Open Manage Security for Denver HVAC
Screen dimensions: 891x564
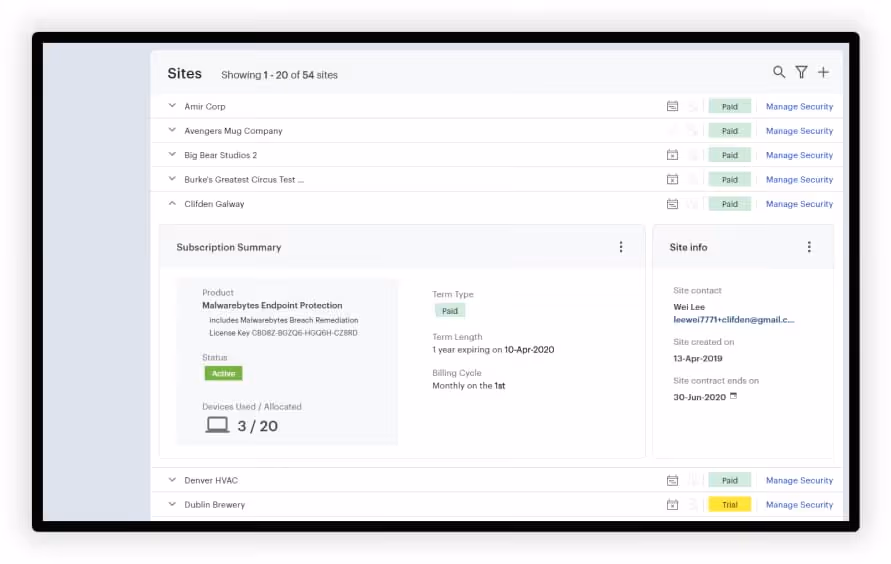(x=799, y=481)
